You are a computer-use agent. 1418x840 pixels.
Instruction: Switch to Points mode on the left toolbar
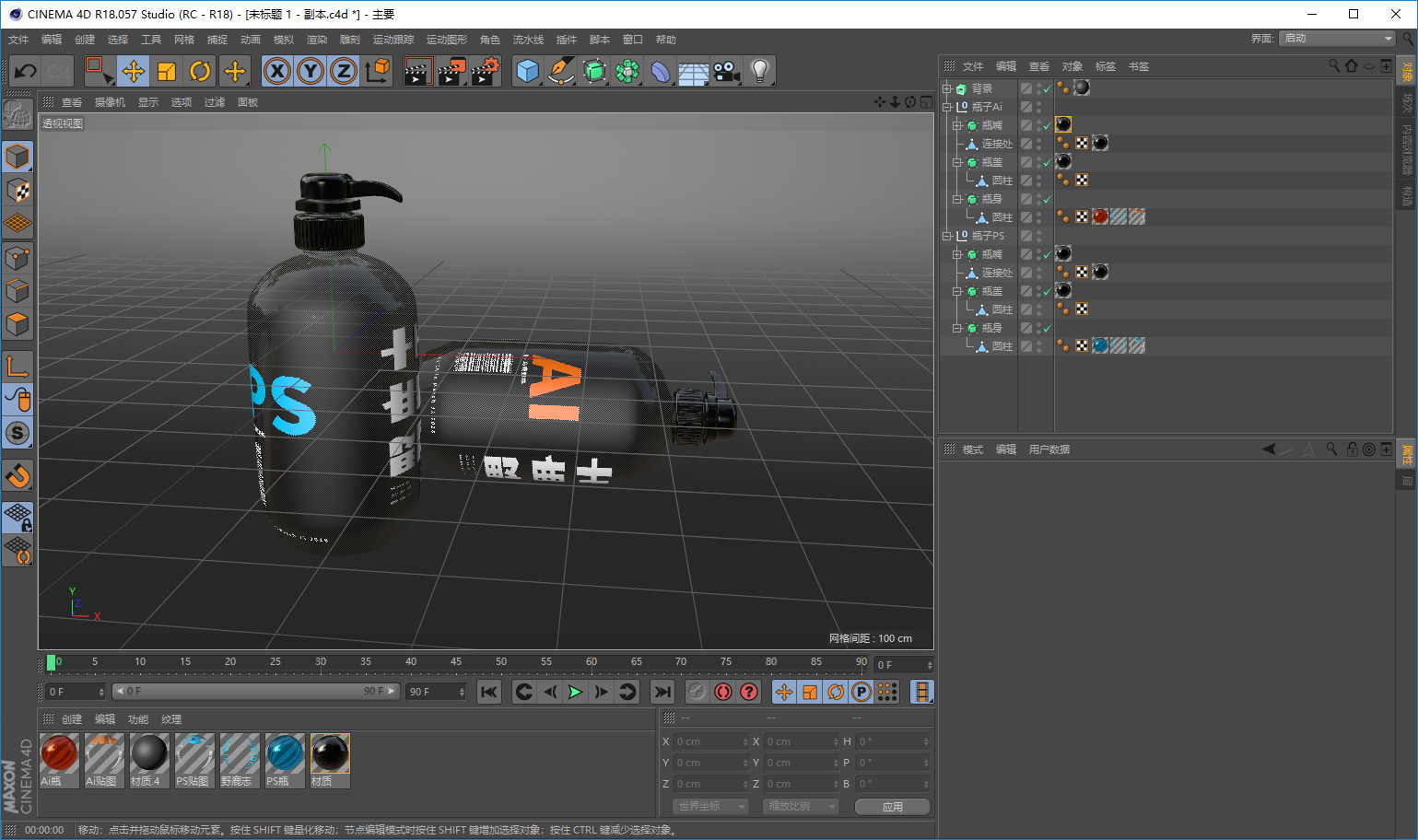pyautogui.click(x=18, y=258)
